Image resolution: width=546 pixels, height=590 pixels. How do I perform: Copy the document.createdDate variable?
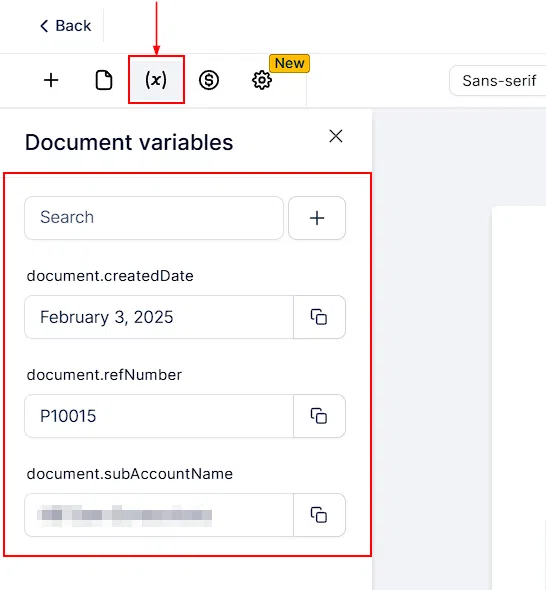point(319,317)
